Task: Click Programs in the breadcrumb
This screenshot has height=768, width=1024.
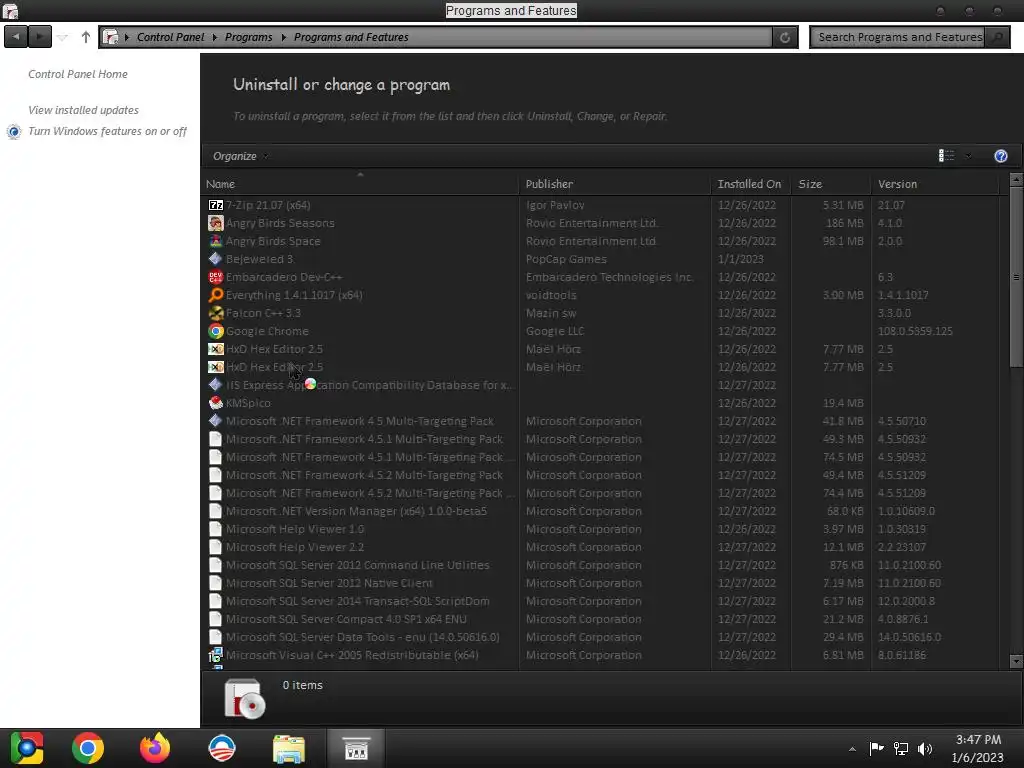Action: pyautogui.click(x=248, y=37)
